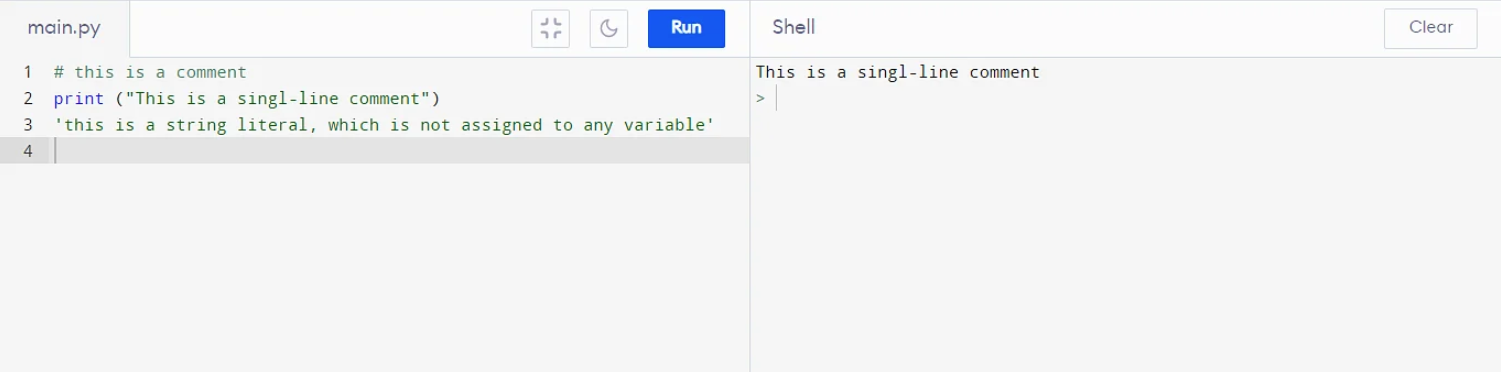Click the '>' shell prompt symbol
The image size is (1501, 372).
pyautogui.click(x=760, y=98)
